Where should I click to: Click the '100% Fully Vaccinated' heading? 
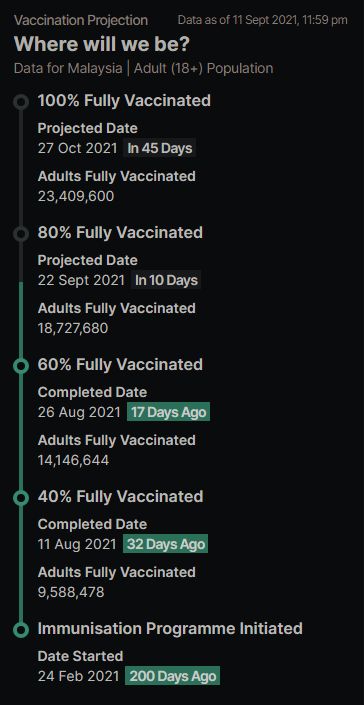coord(124,100)
